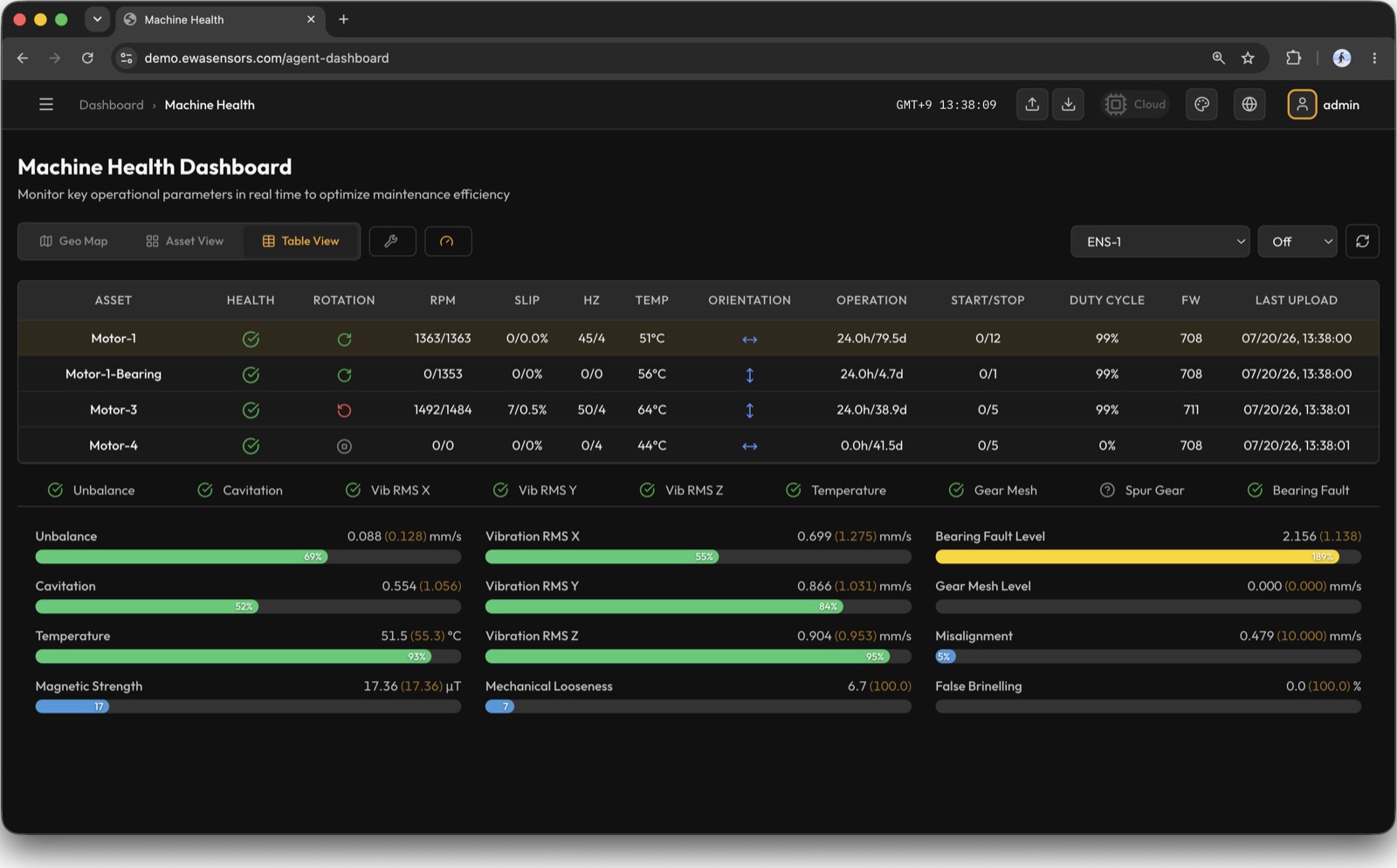Click the gauge view icon button
This screenshot has height=868, width=1397.
[x=448, y=241]
